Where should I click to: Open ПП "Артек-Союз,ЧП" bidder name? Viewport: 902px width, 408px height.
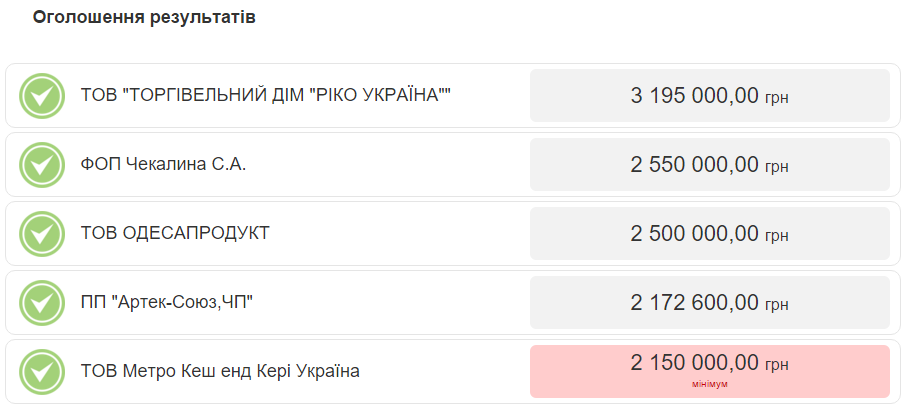coord(167,303)
